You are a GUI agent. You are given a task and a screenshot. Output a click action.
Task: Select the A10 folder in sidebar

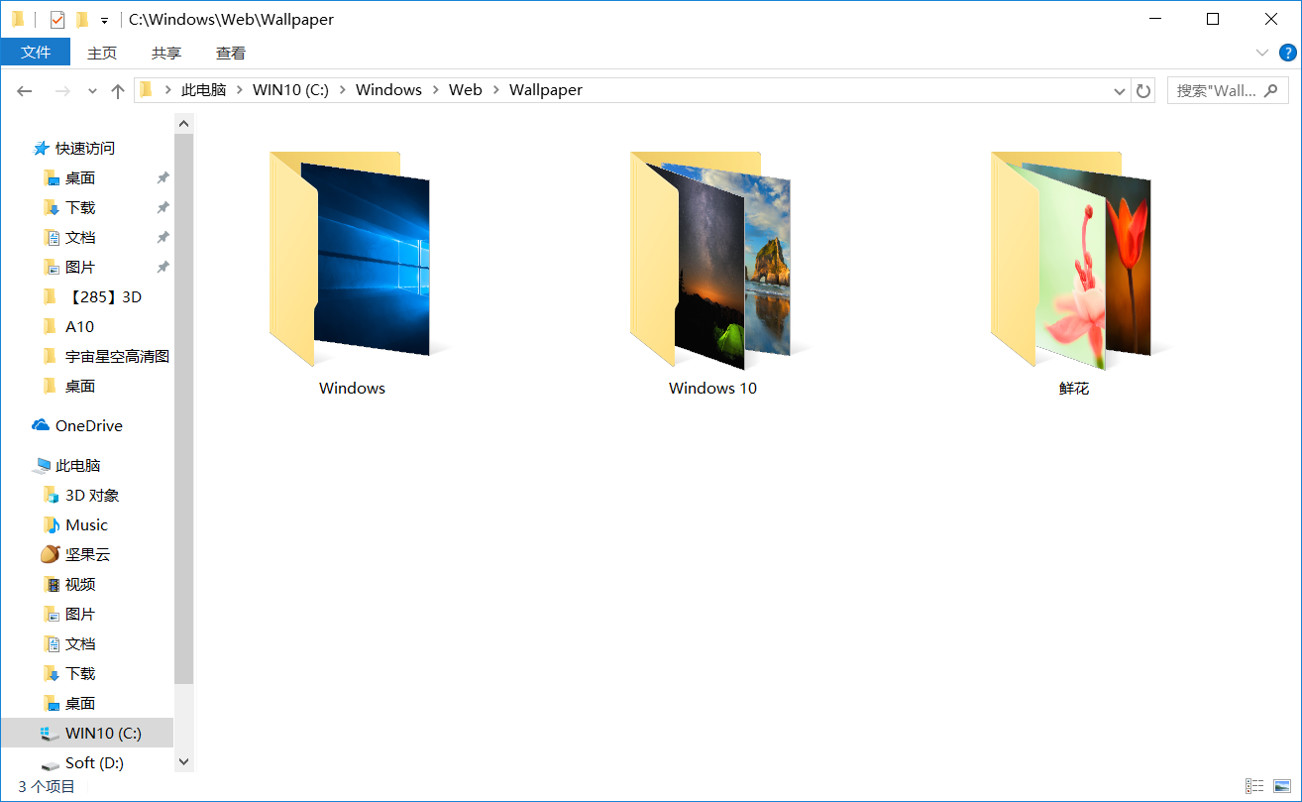tap(79, 327)
